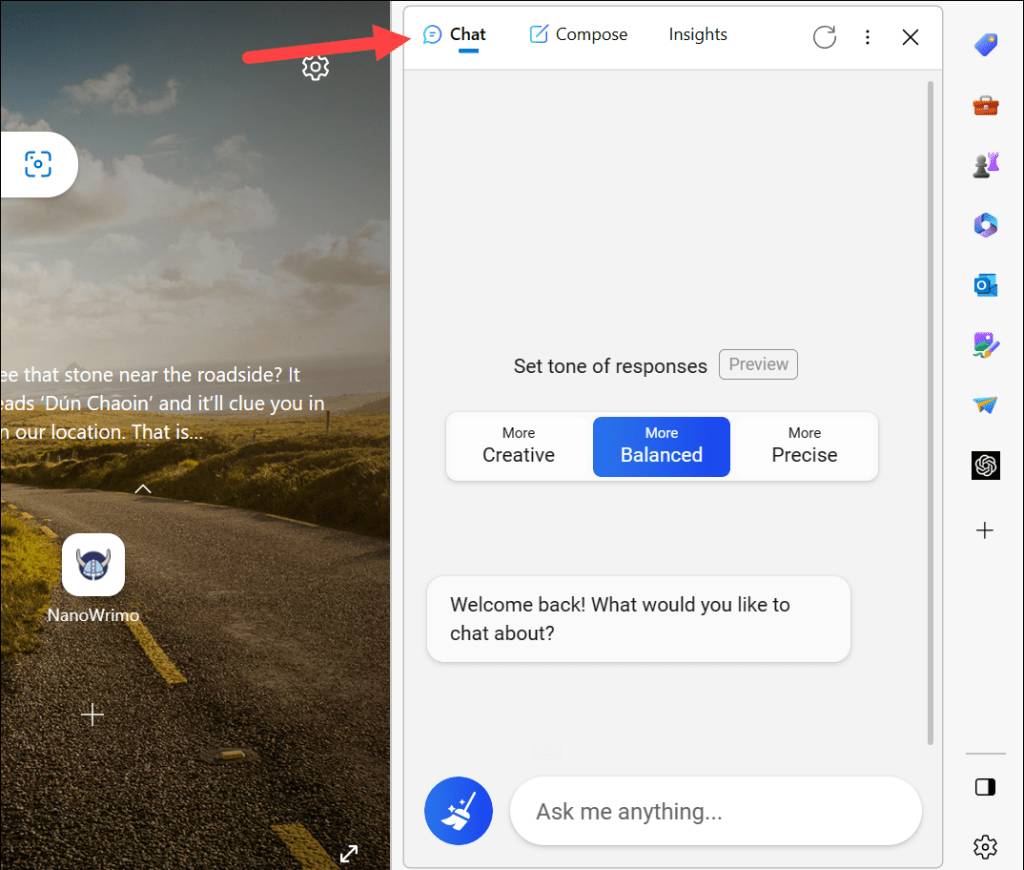The width and height of the screenshot is (1024, 870).
Task: Click the Preview badge
Action: [758, 364]
